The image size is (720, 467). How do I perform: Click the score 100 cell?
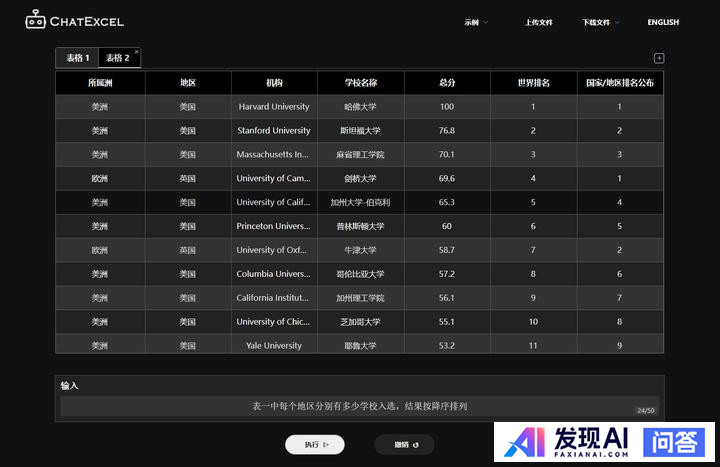[447, 107]
